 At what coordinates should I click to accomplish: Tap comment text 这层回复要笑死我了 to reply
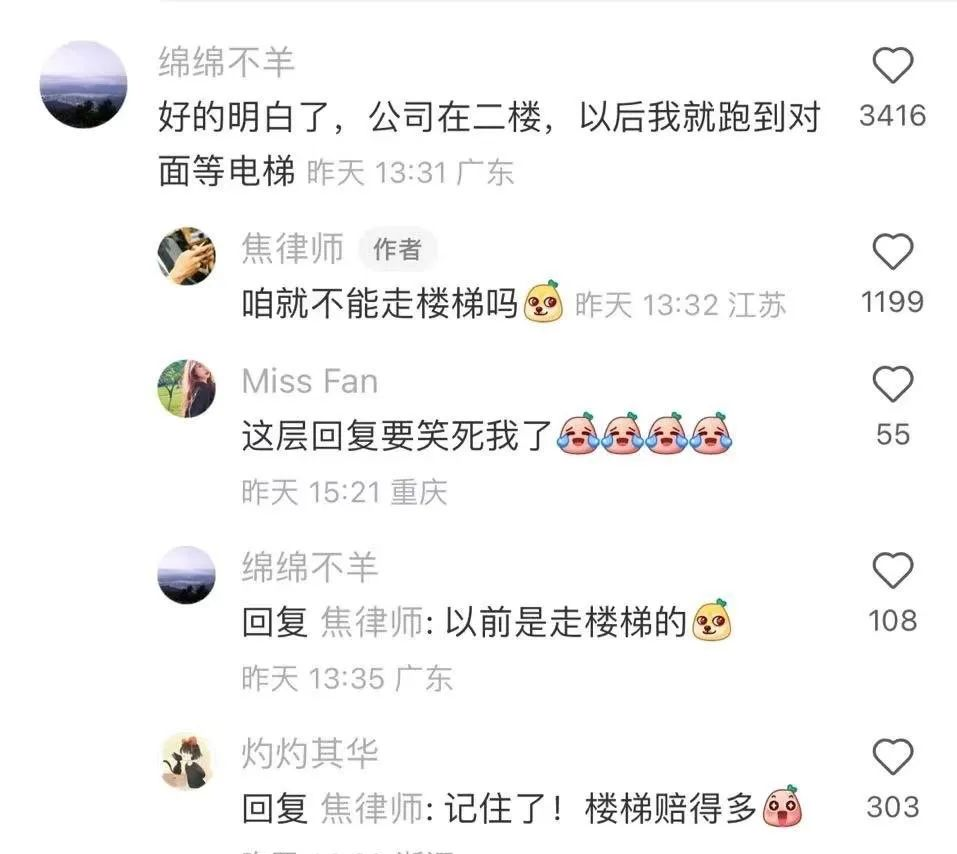pos(397,436)
